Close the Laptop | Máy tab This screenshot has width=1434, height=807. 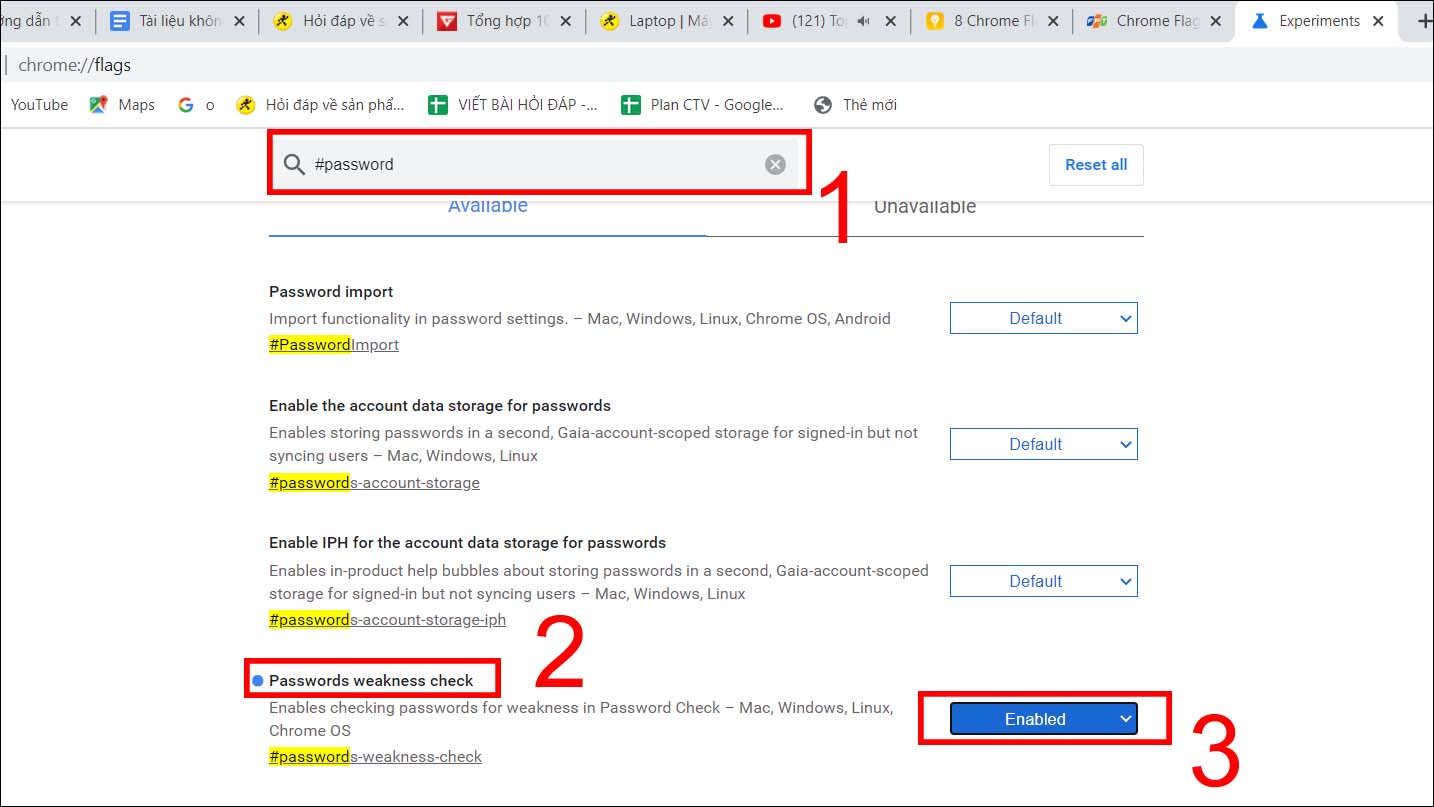[x=729, y=21]
